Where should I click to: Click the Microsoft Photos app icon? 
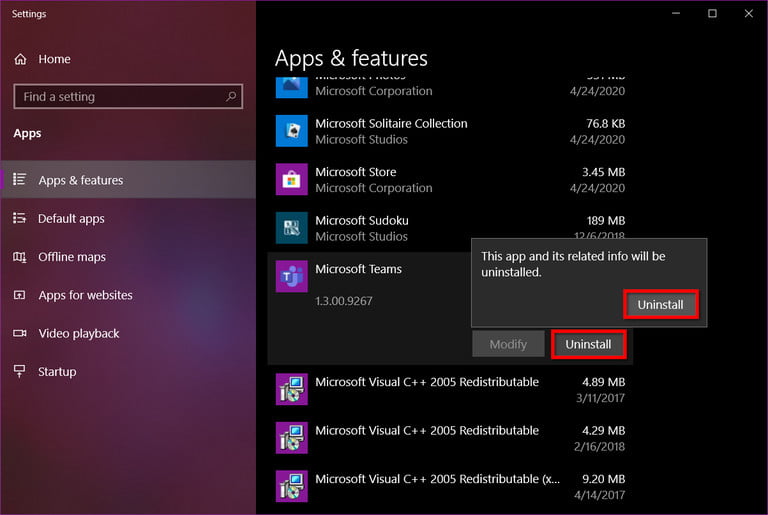pyautogui.click(x=291, y=88)
